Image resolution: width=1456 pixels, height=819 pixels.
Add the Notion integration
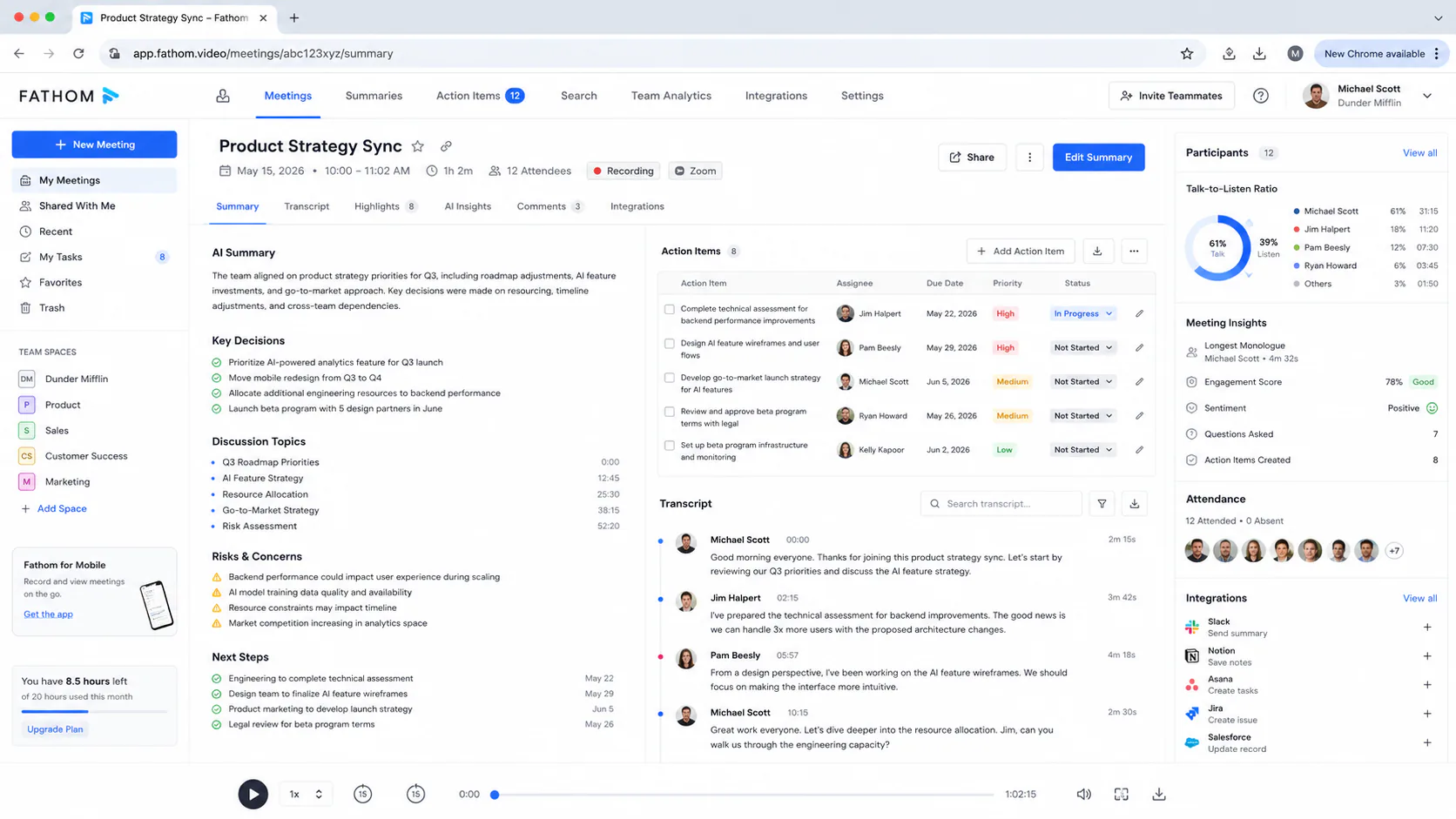coord(1427,656)
